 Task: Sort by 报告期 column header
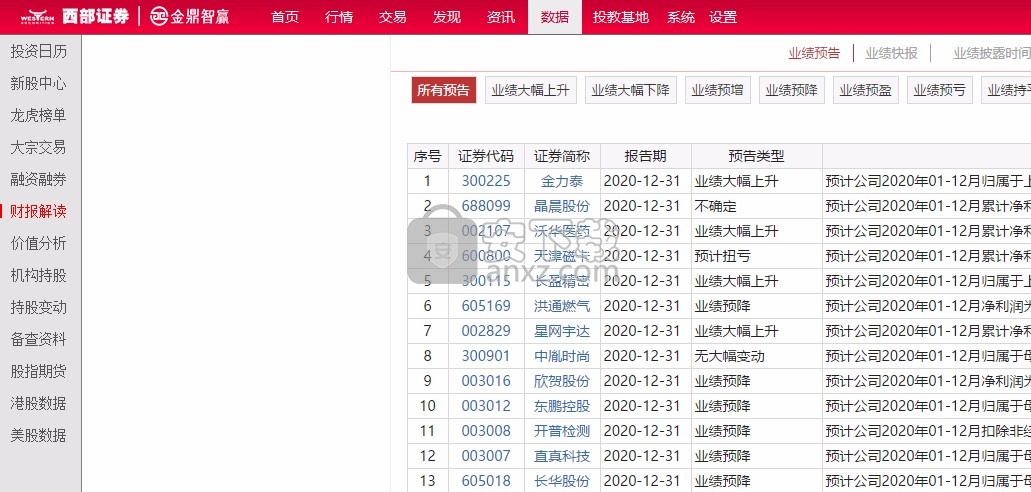[x=646, y=156]
